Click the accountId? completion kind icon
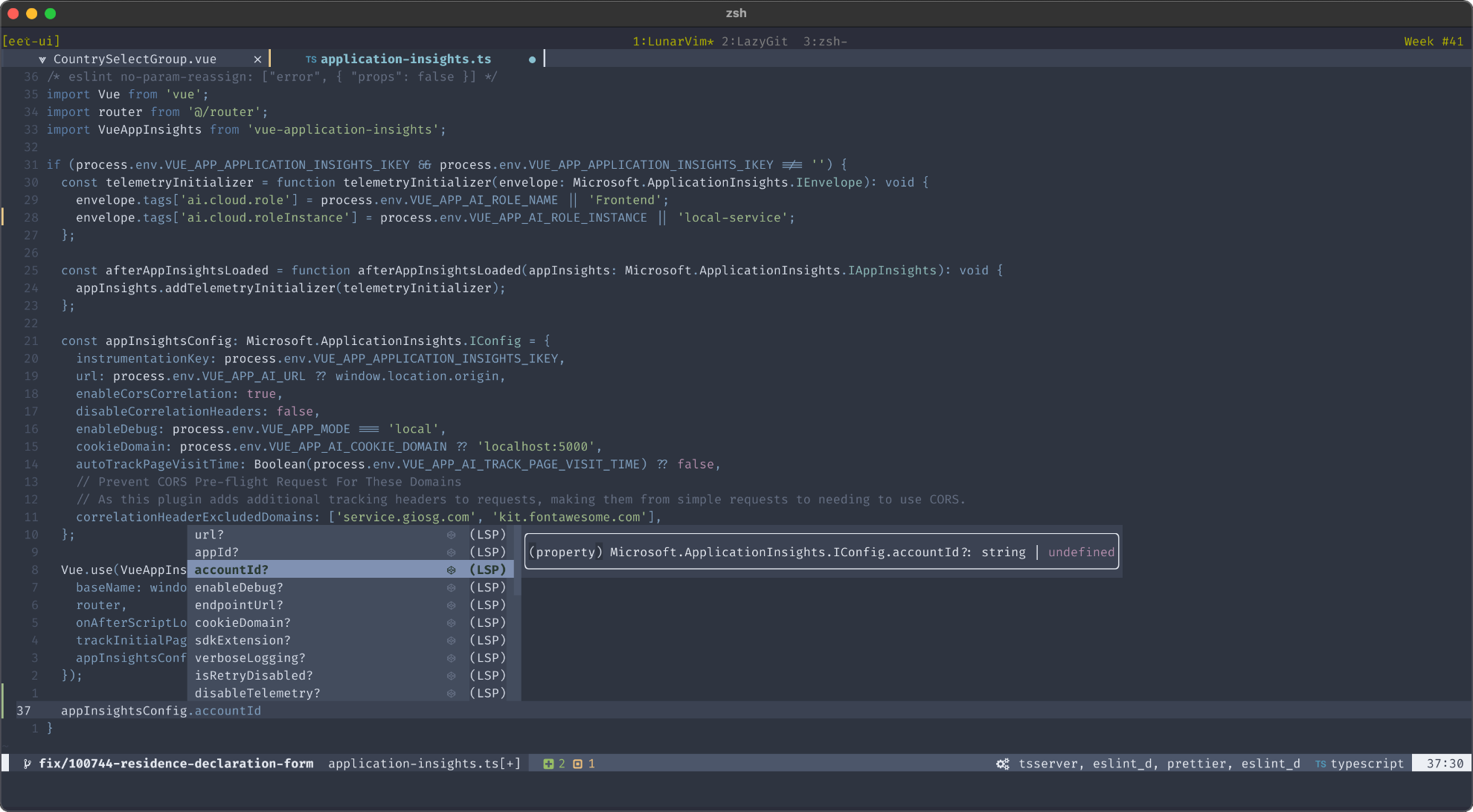The image size is (1473, 812). pyautogui.click(x=451, y=570)
